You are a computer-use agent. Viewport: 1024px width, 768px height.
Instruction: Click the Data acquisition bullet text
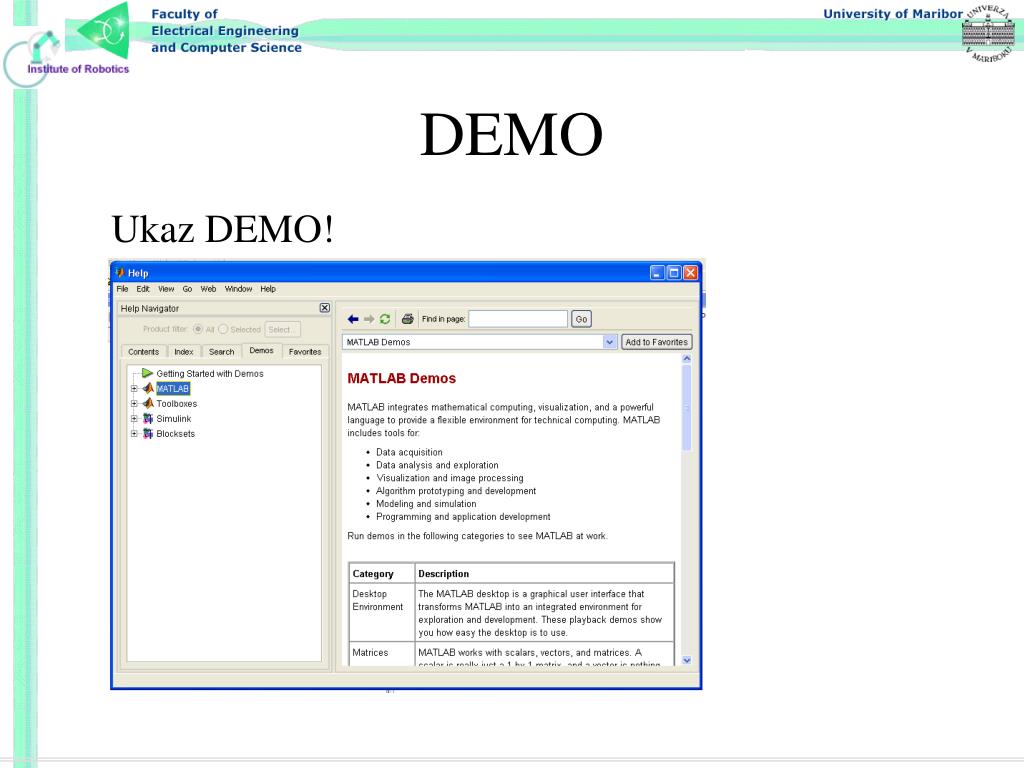click(409, 452)
